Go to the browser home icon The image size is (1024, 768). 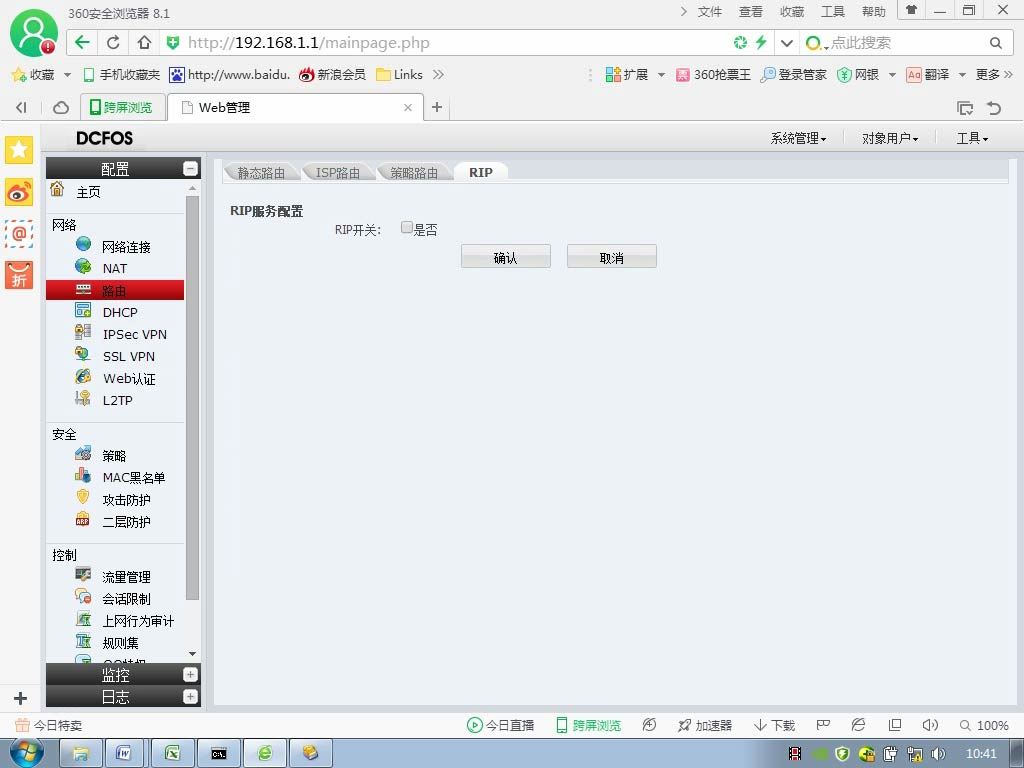coord(144,43)
